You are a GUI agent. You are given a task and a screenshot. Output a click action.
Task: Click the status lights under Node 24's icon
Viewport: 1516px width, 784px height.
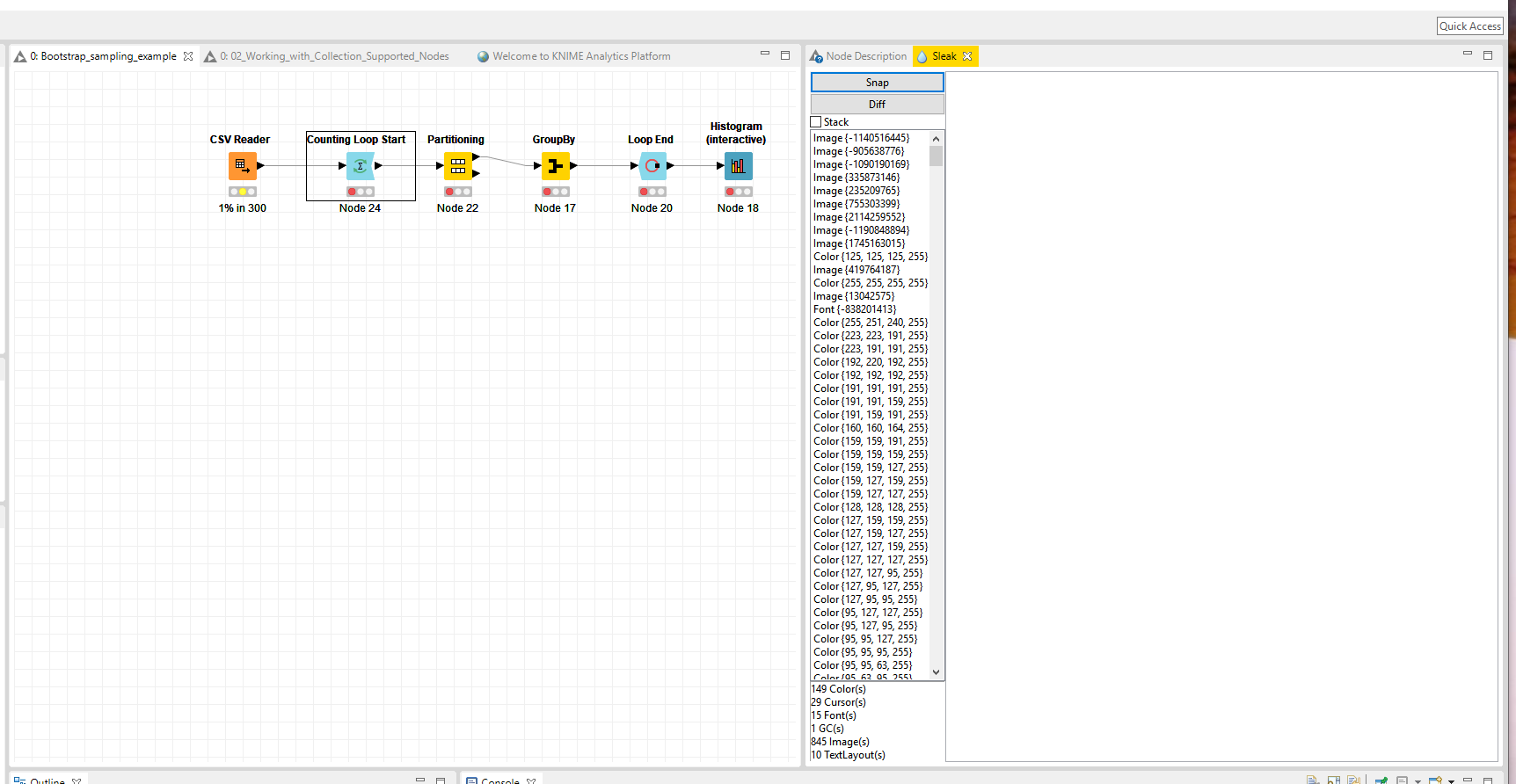click(x=361, y=192)
